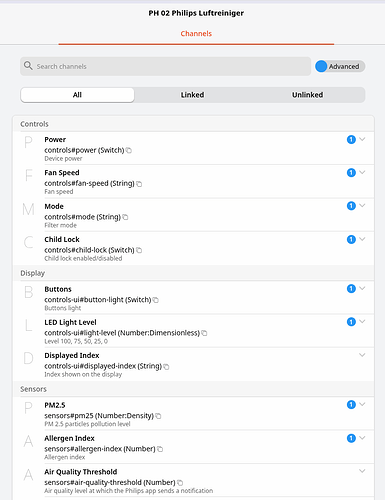Copy the controls#fan-speed channel ID
The image size is (385, 500).
(139, 184)
